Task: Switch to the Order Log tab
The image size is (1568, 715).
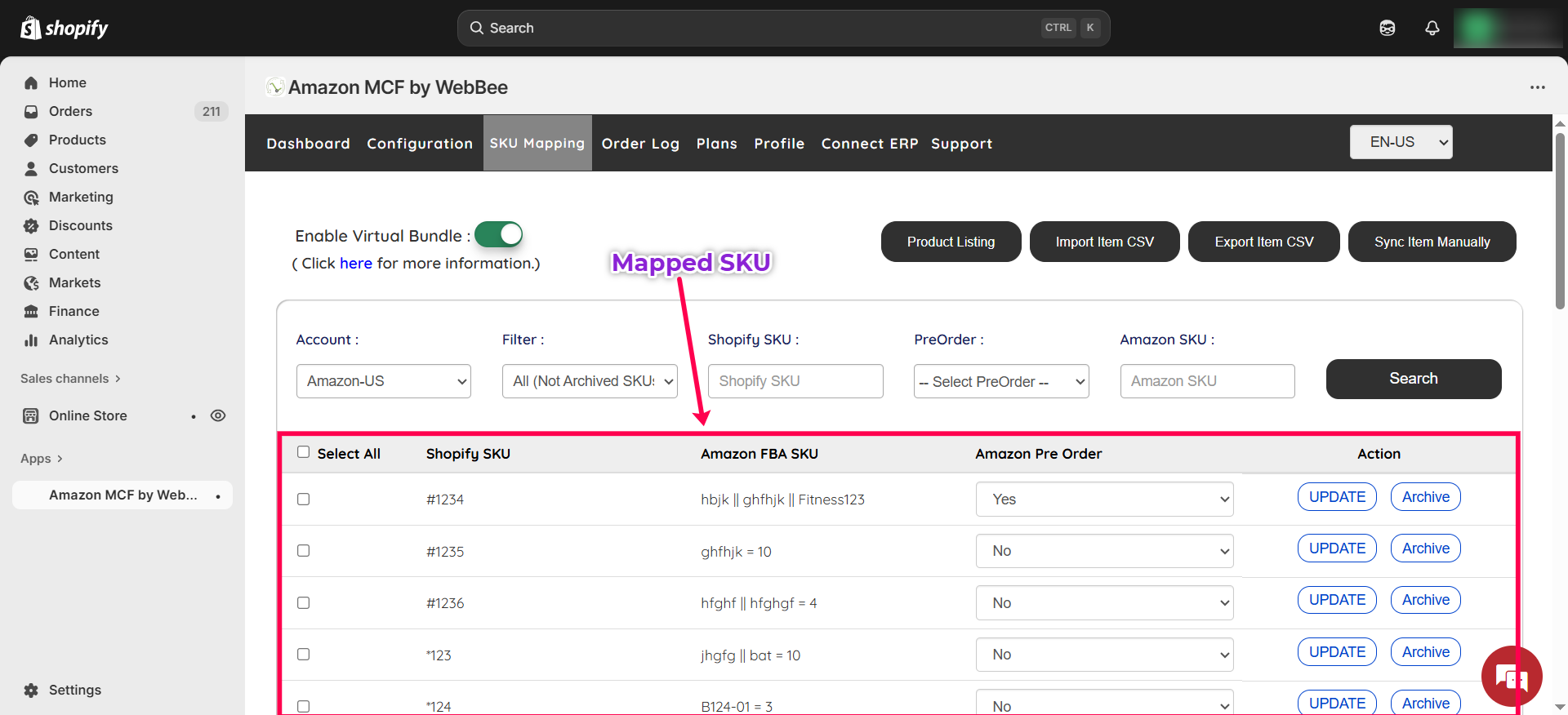Action: pyautogui.click(x=640, y=144)
